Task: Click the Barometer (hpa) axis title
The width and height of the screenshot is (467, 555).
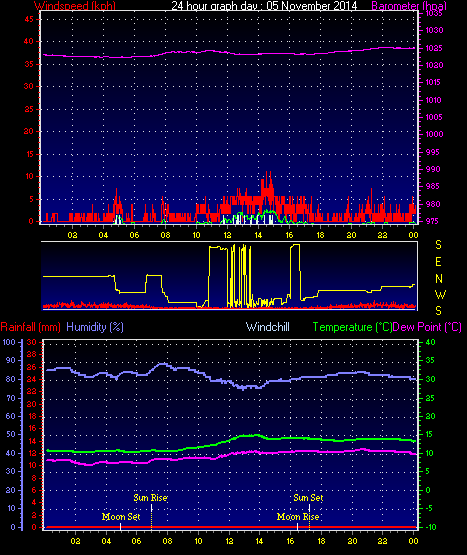Action: 409,5
